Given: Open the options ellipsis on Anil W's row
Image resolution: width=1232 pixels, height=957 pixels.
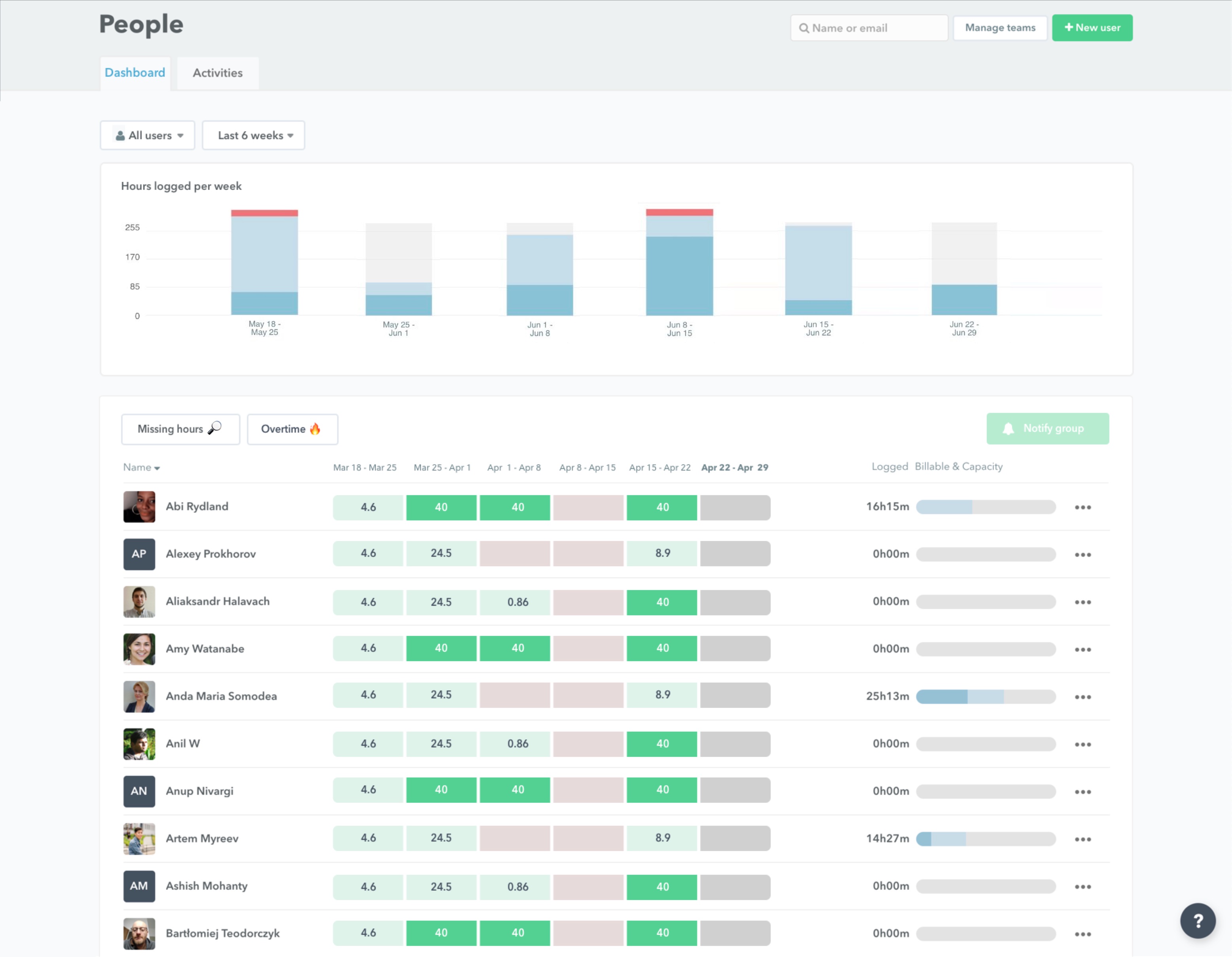Looking at the screenshot, I should coord(1084,744).
